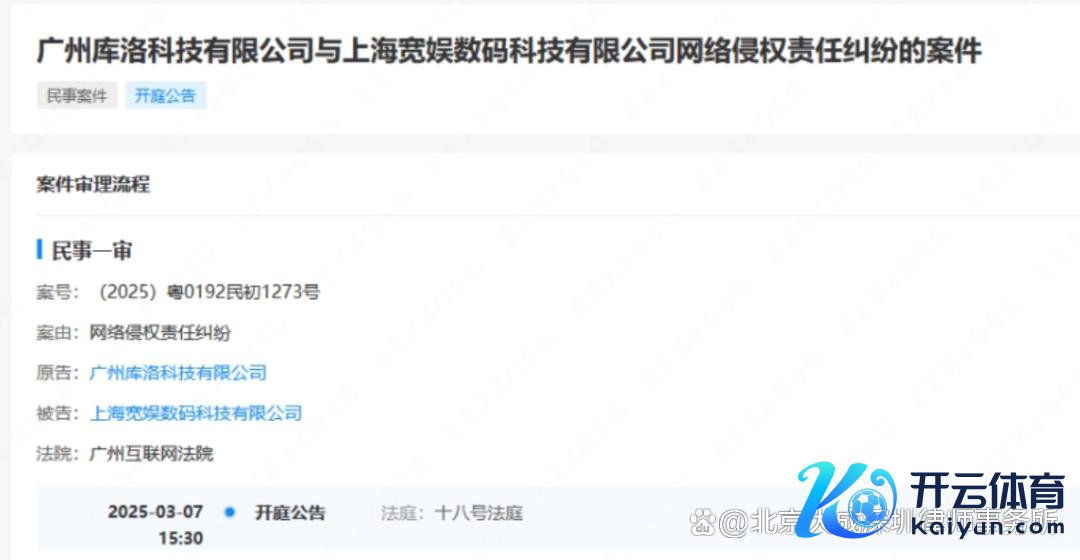Select the 民事案件 tag
Image resolution: width=1080 pixels, height=560 pixels.
point(77,95)
